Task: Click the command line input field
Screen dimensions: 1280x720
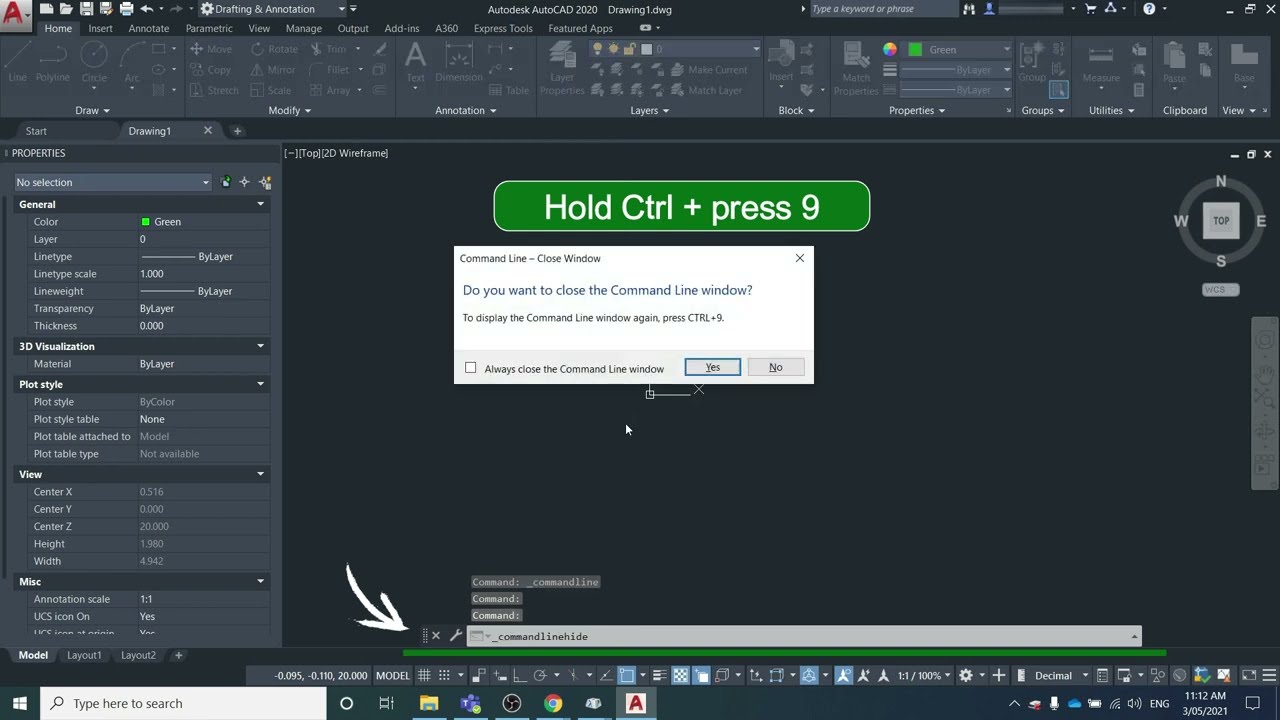Action: coord(805,636)
